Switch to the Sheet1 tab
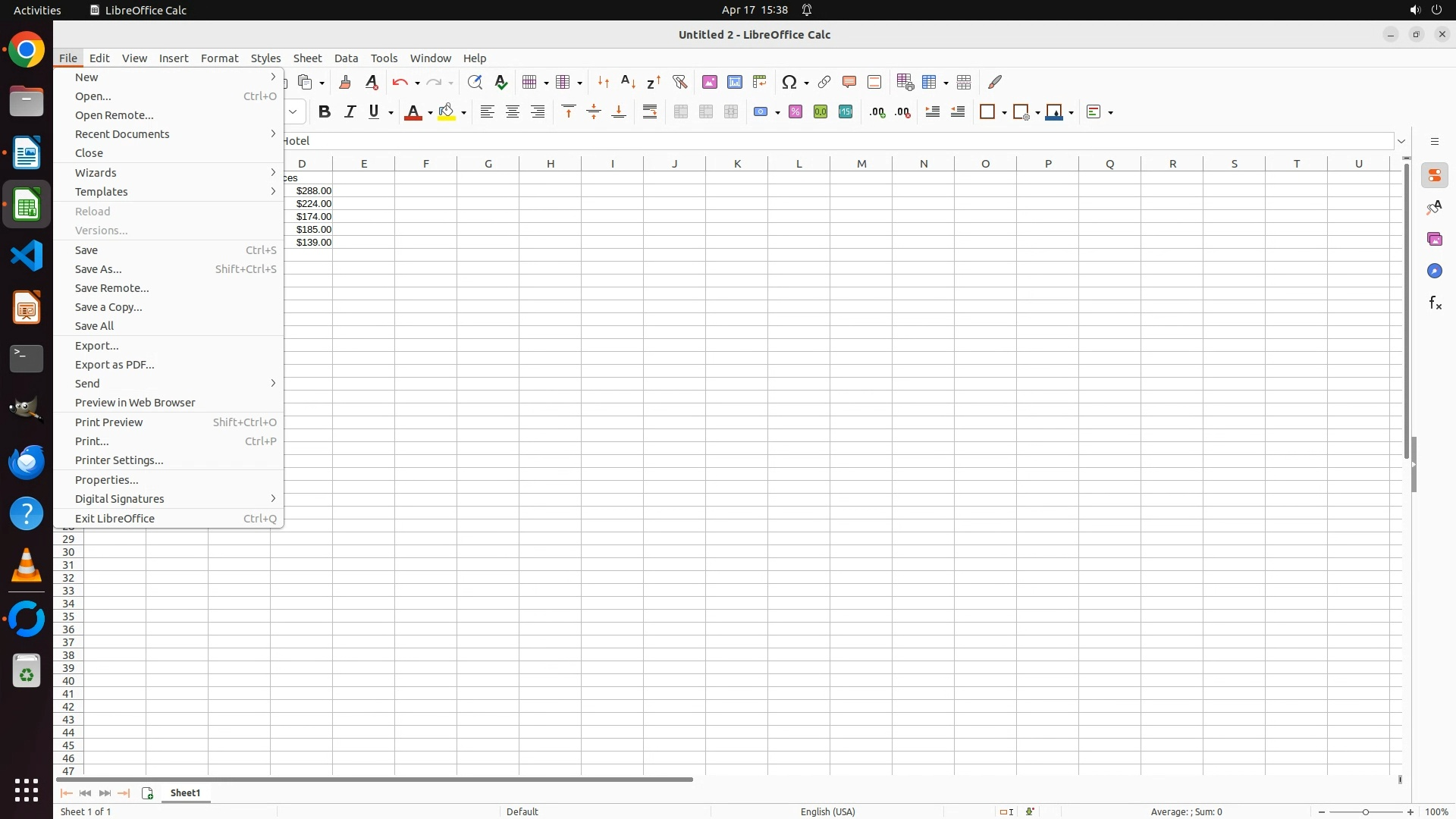This screenshot has width=1456, height=819. (x=186, y=793)
